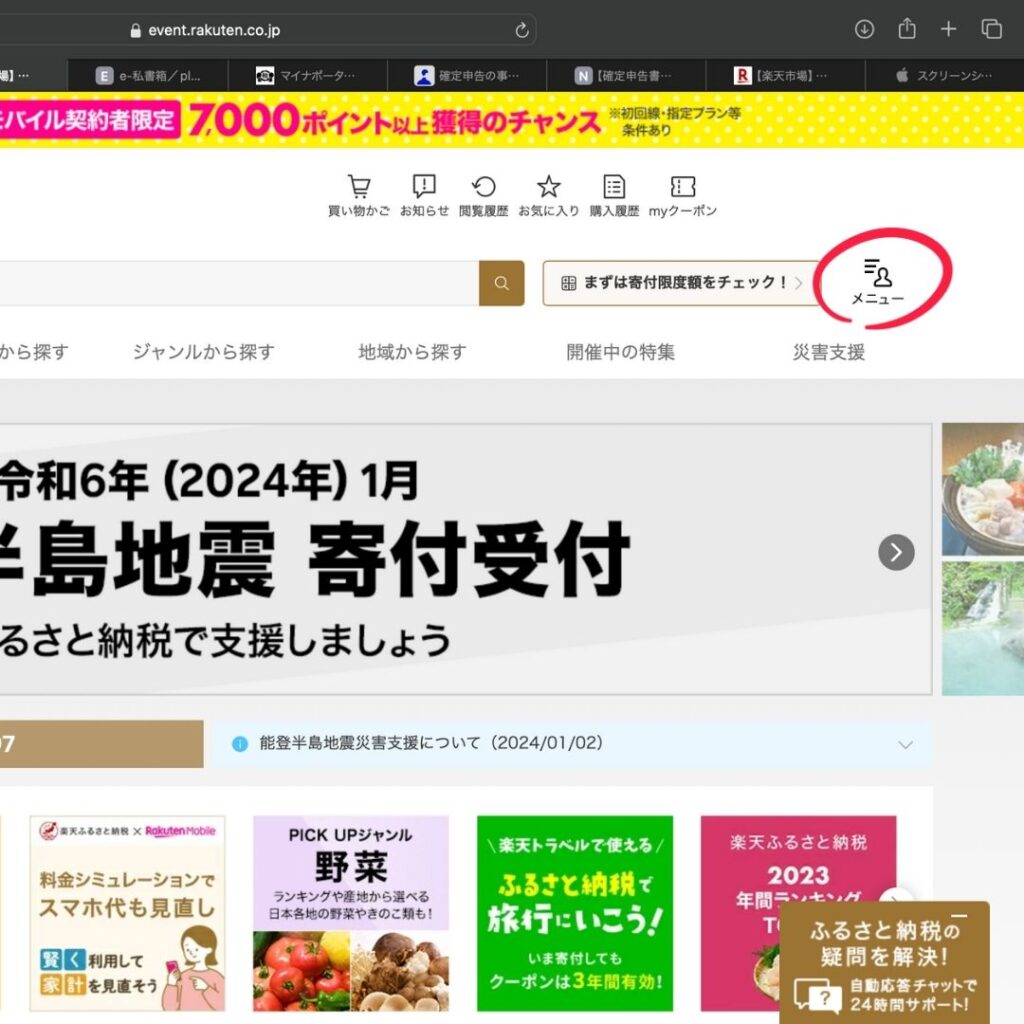Switch to the N【確定申告書 tab

pyautogui.click(x=626, y=76)
